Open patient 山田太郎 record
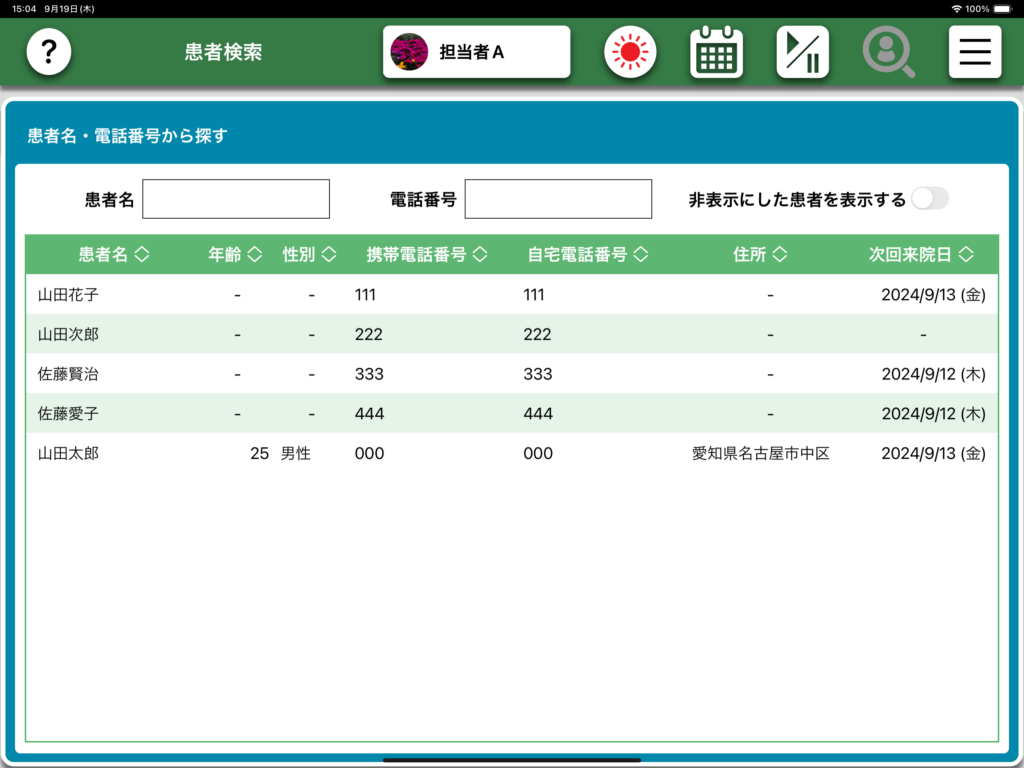The width and height of the screenshot is (1024, 768). [68, 453]
